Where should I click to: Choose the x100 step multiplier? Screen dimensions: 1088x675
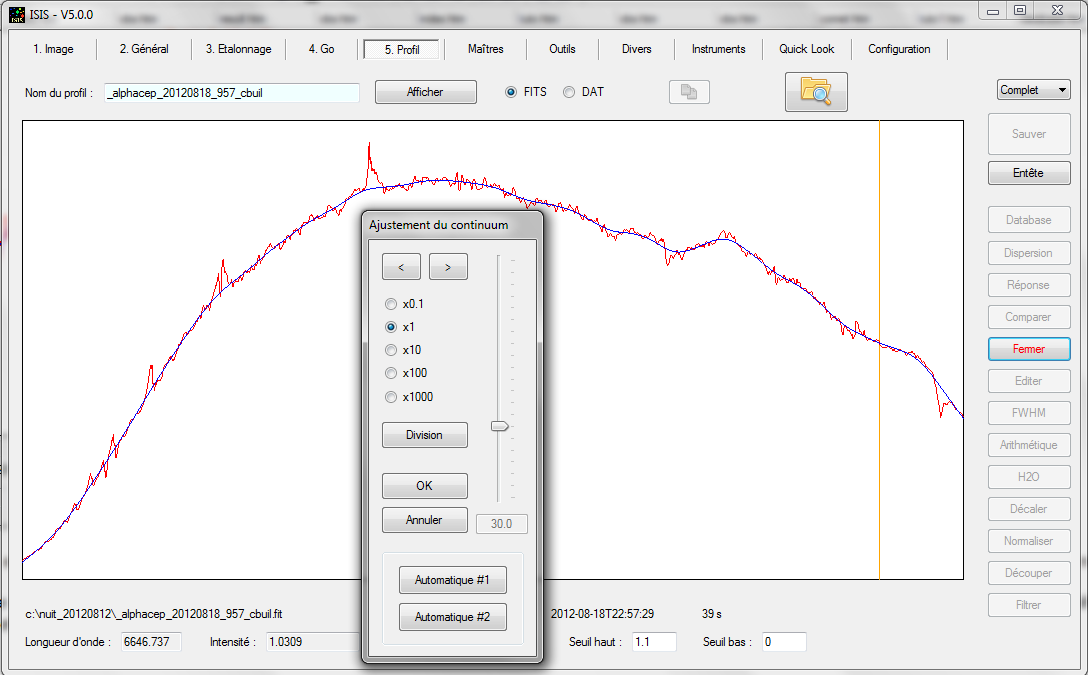click(391, 373)
